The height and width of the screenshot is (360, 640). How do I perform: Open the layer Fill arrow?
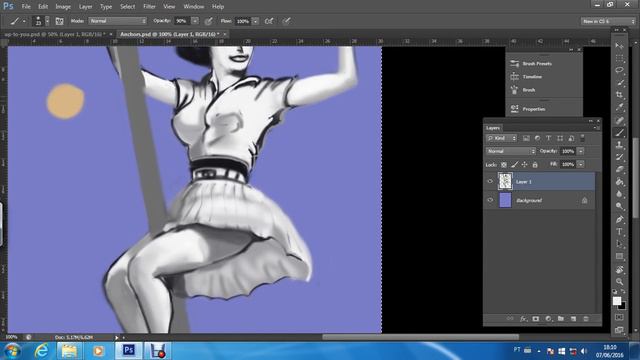pyautogui.click(x=580, y=164)
